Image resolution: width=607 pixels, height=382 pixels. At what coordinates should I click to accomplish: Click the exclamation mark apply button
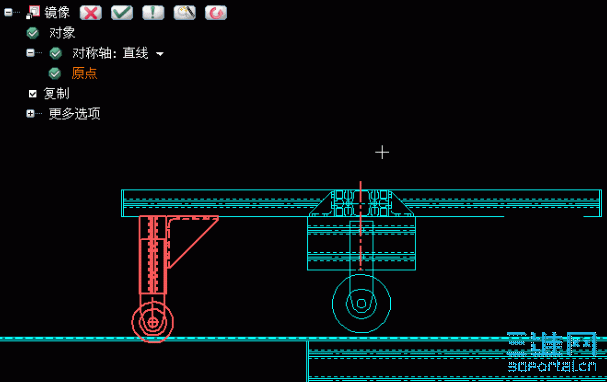pos(153,13)
